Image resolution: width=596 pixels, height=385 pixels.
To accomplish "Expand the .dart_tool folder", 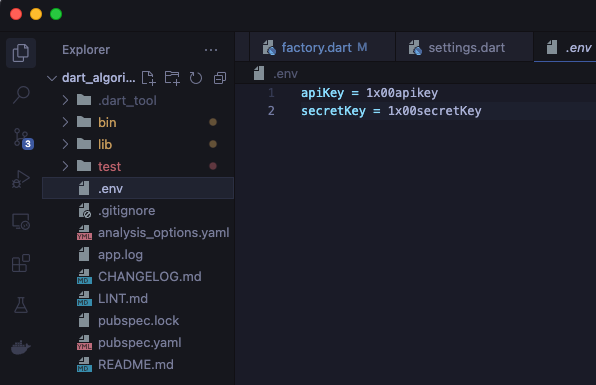I will click(x=138, y=100).
